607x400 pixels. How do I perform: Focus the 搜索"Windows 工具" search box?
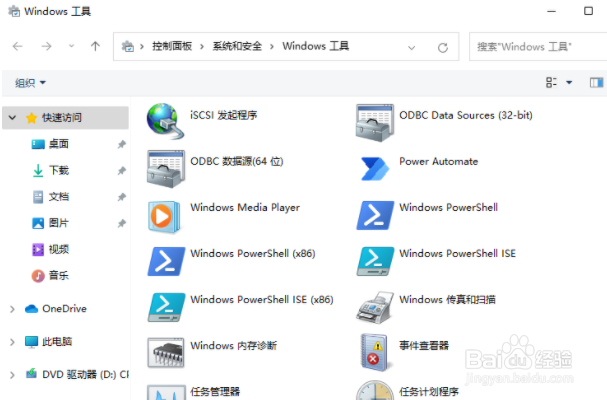[x=538, y=46]
